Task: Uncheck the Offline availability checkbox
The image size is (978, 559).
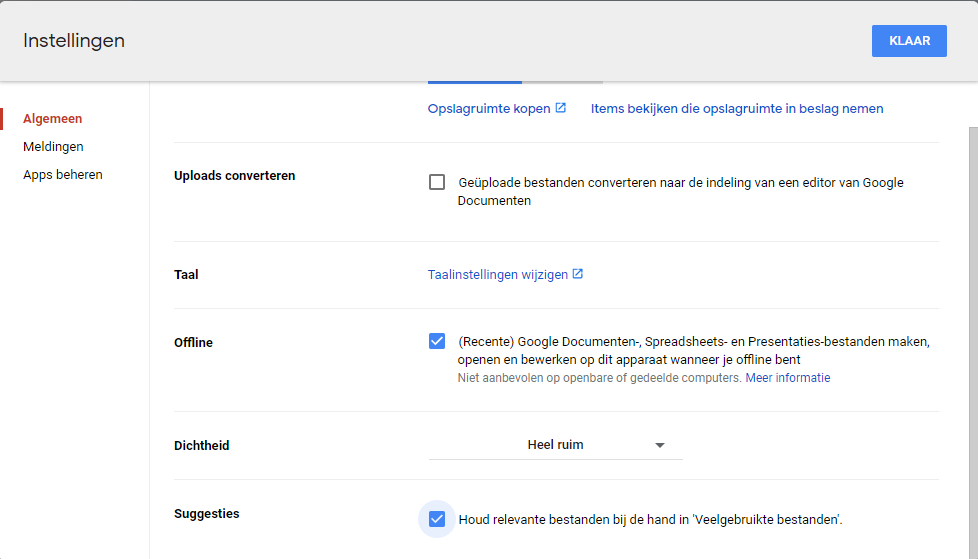Action: point(437,341)
